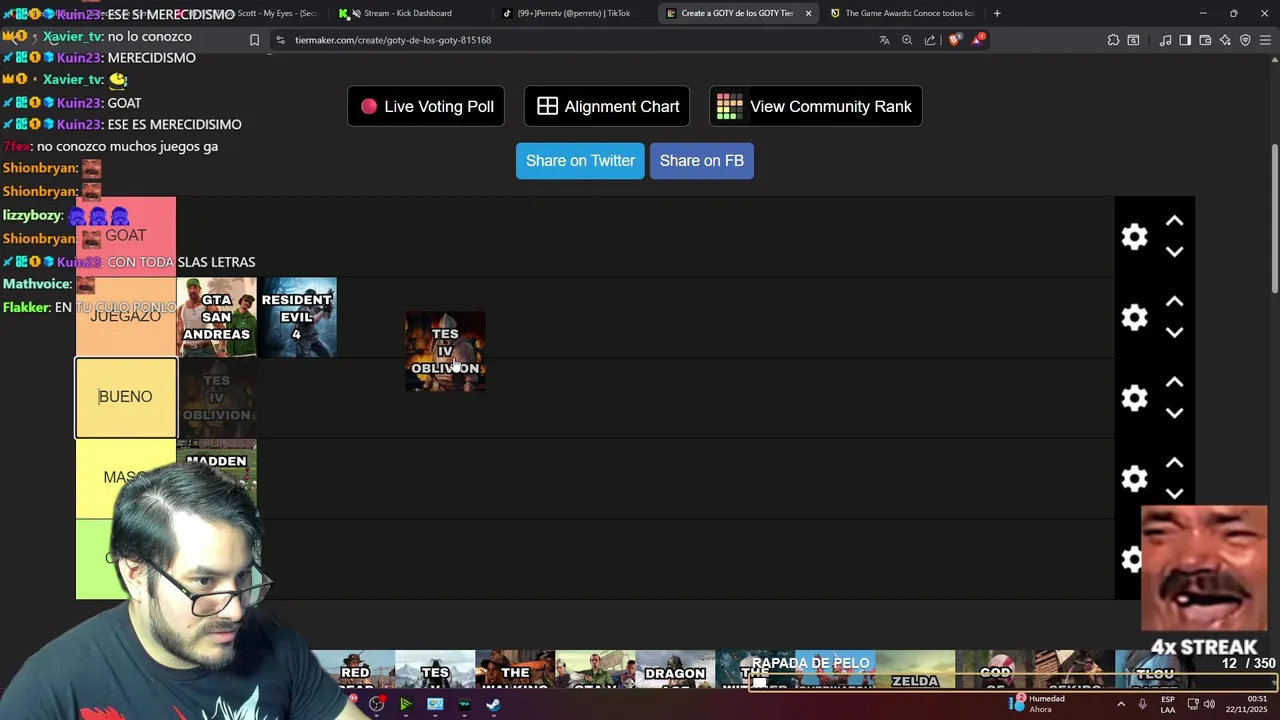Share tier list on Twitter
This screenshot has width=1280, height=720.
(x=580, y=160)
